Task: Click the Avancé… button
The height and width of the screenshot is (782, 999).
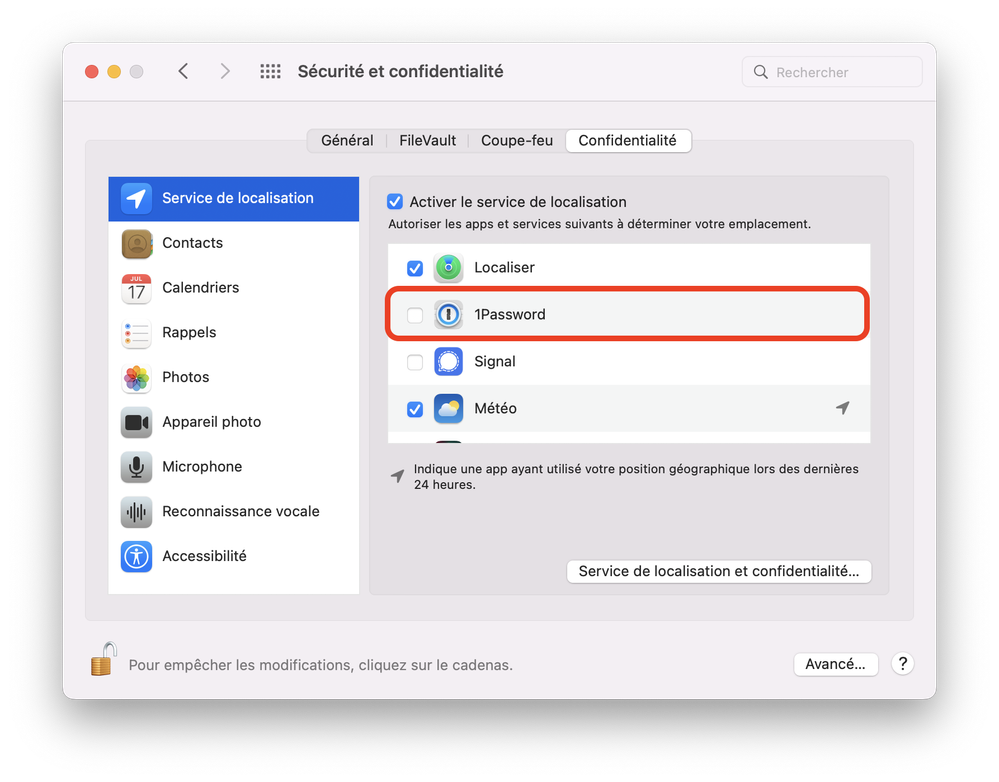Action: pos(835,664)
